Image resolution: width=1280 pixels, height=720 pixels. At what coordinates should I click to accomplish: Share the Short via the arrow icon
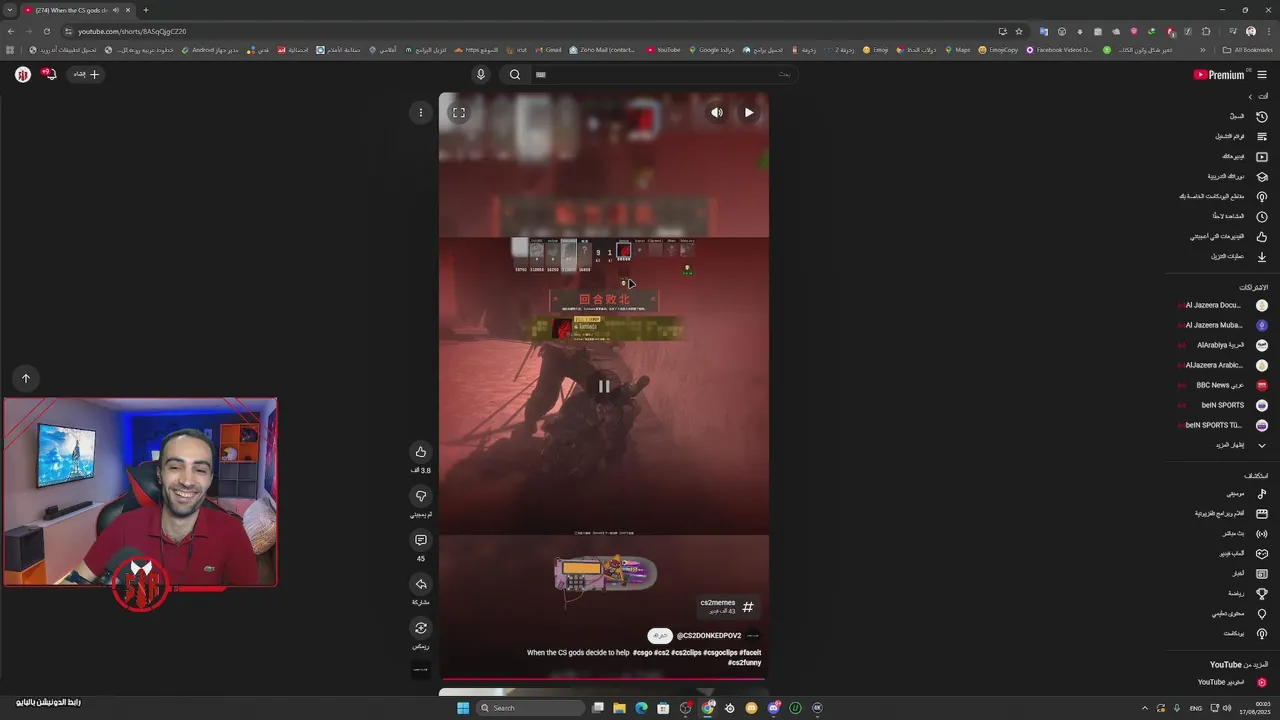pyautogui.click(x=421, y=584)
